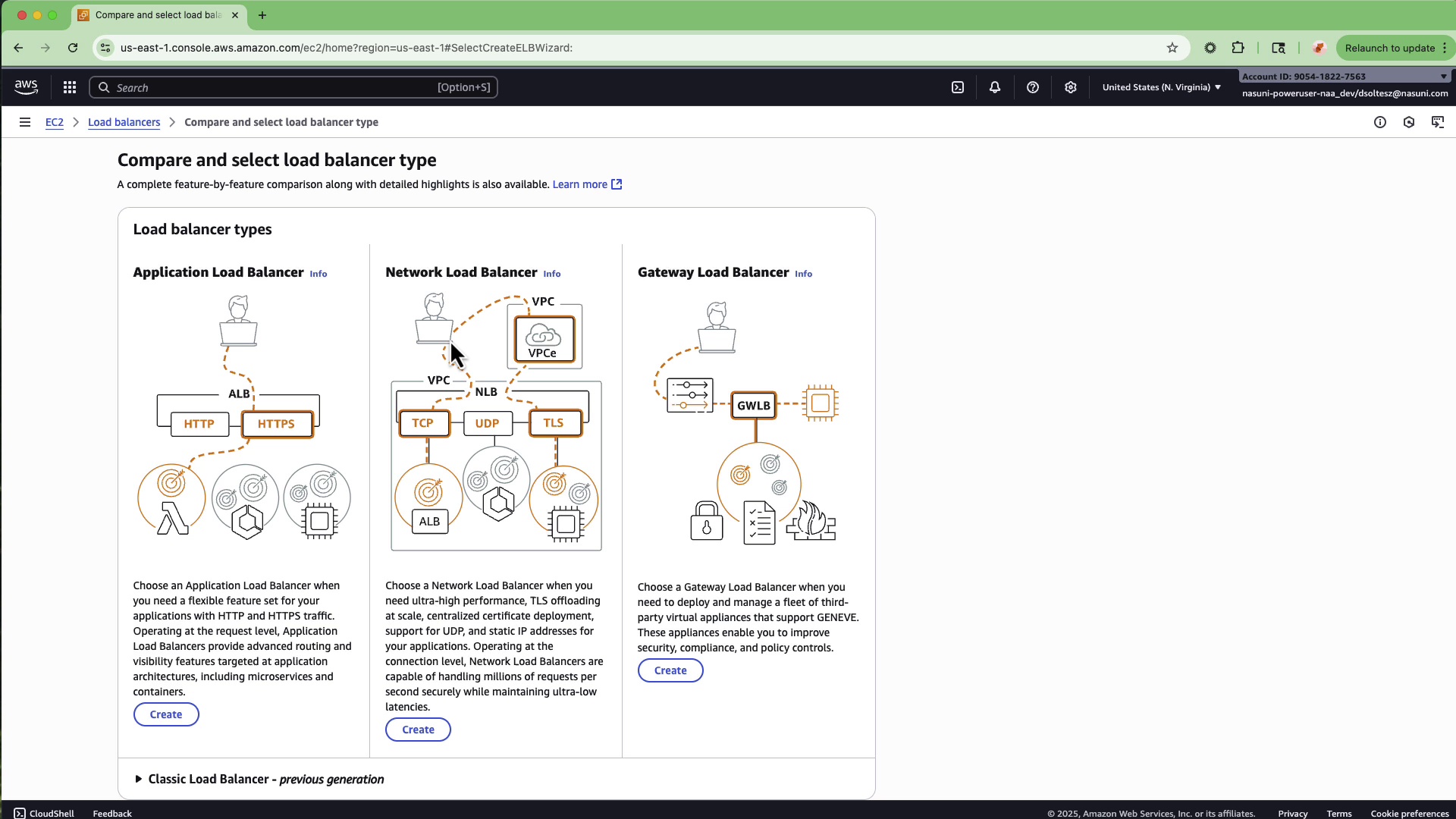Viewport: 1456px width, 819px height.
Task: Open the region dropdown showing N. Virginia
Action: [x=1160, y=87]
